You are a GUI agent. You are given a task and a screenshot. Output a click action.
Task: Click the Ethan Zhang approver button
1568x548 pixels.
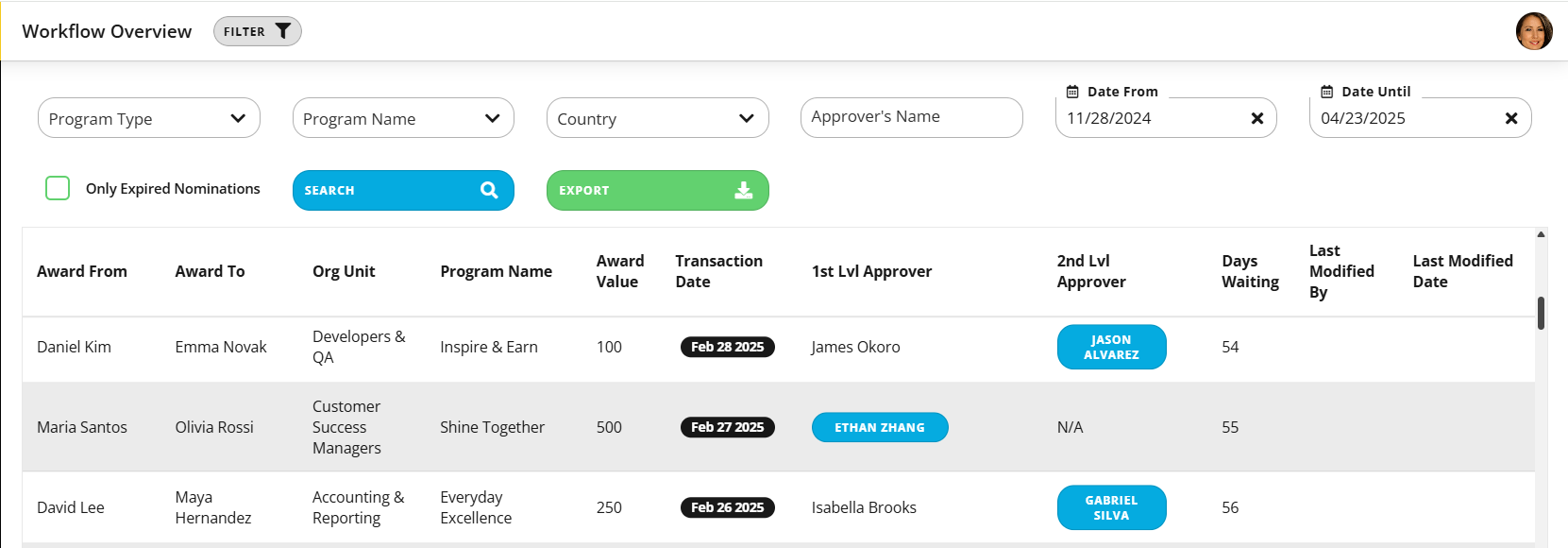880,427
